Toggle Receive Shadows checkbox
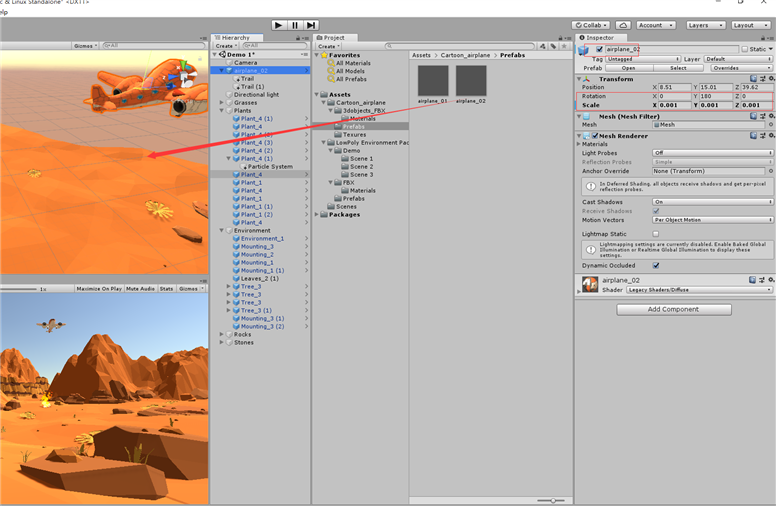The image size is (776, 506). (x=656, y=211)
